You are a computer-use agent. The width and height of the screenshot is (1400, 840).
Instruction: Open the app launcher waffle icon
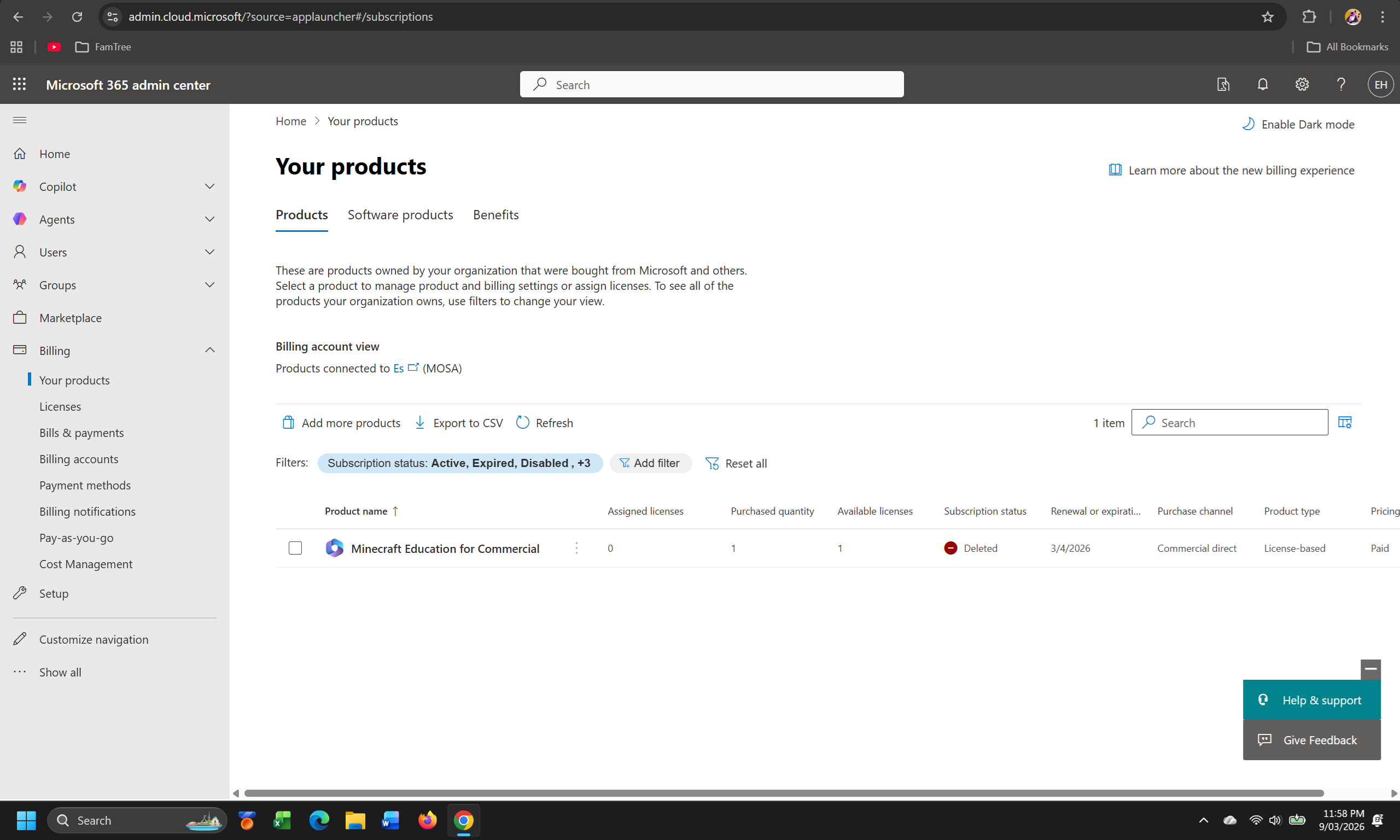point(19,84)
